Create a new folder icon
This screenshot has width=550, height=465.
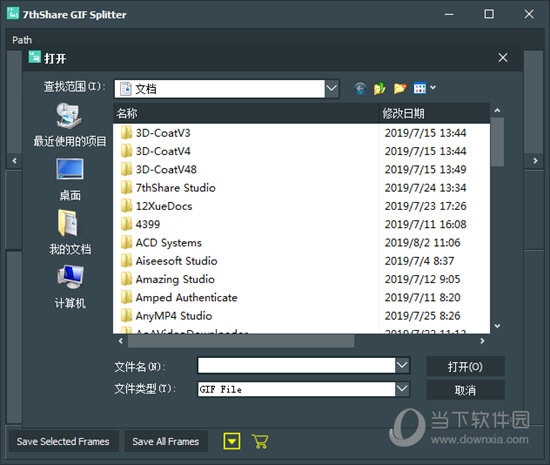400,88
